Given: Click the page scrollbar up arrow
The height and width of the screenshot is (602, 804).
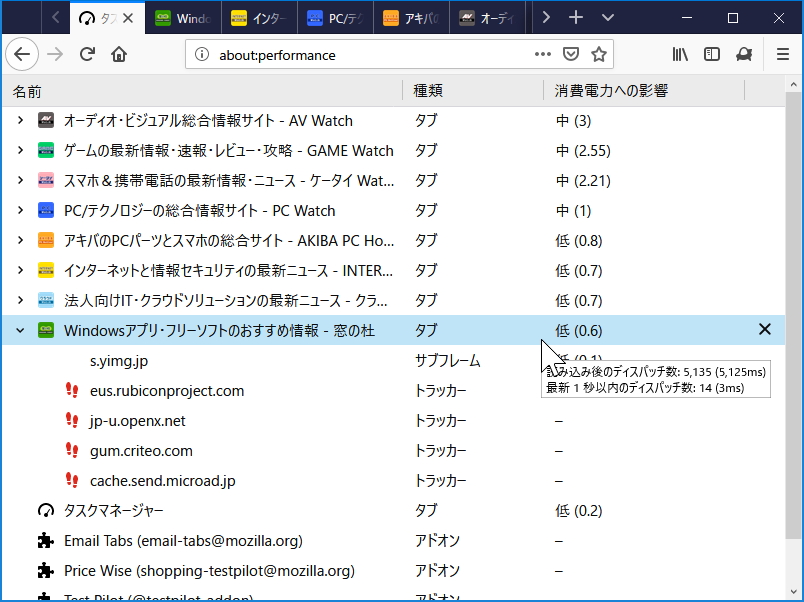Looking at the screenshot, I should coord(793,84).
